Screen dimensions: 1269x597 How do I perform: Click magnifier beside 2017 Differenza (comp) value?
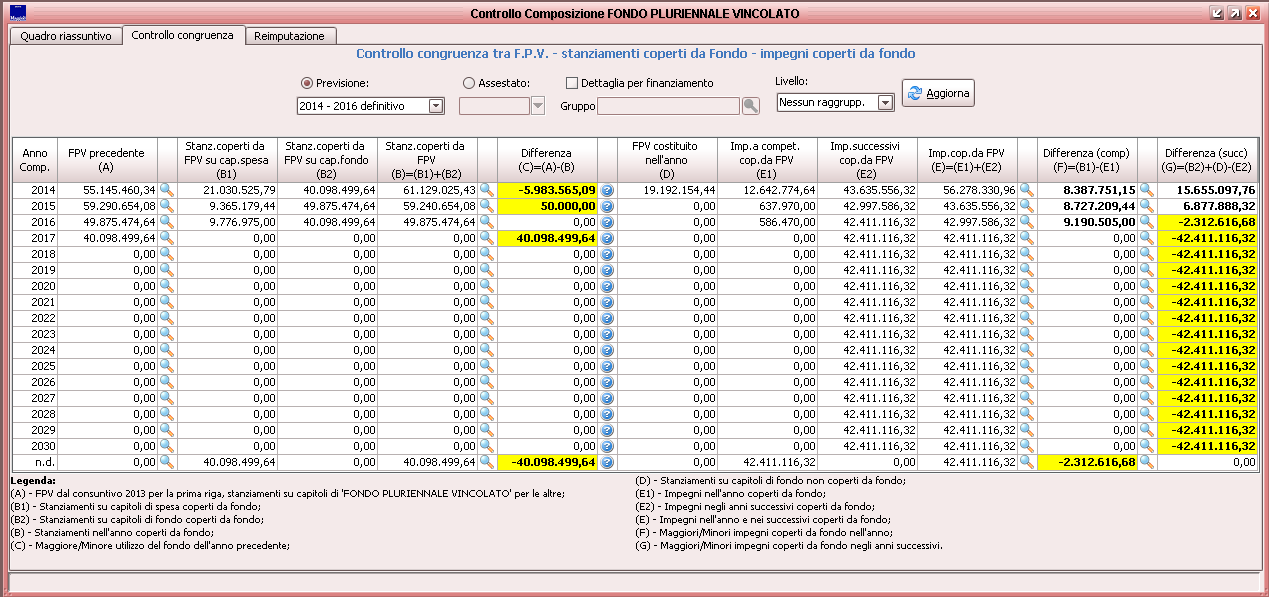tap(1147, 237)
